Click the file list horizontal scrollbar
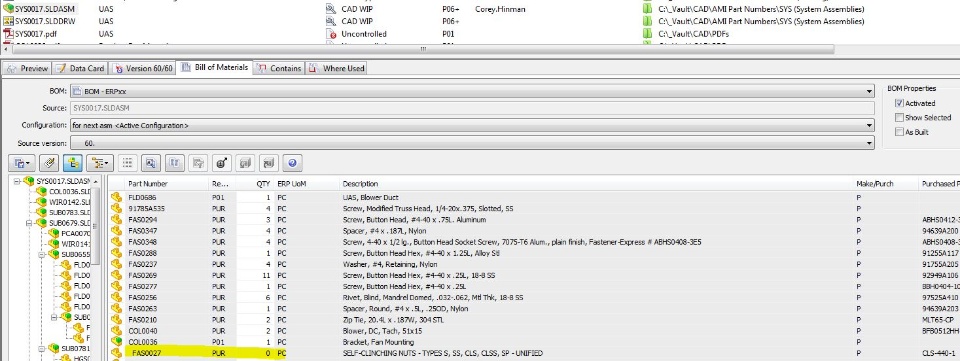Viewport: 960px width, 361px height. [x=422, y=49]
